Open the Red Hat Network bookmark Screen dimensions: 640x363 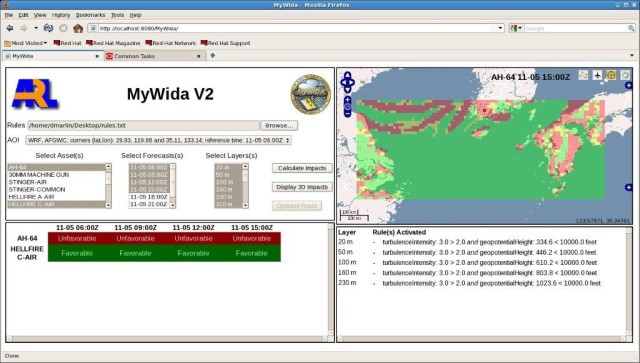(x=171, y=43)
